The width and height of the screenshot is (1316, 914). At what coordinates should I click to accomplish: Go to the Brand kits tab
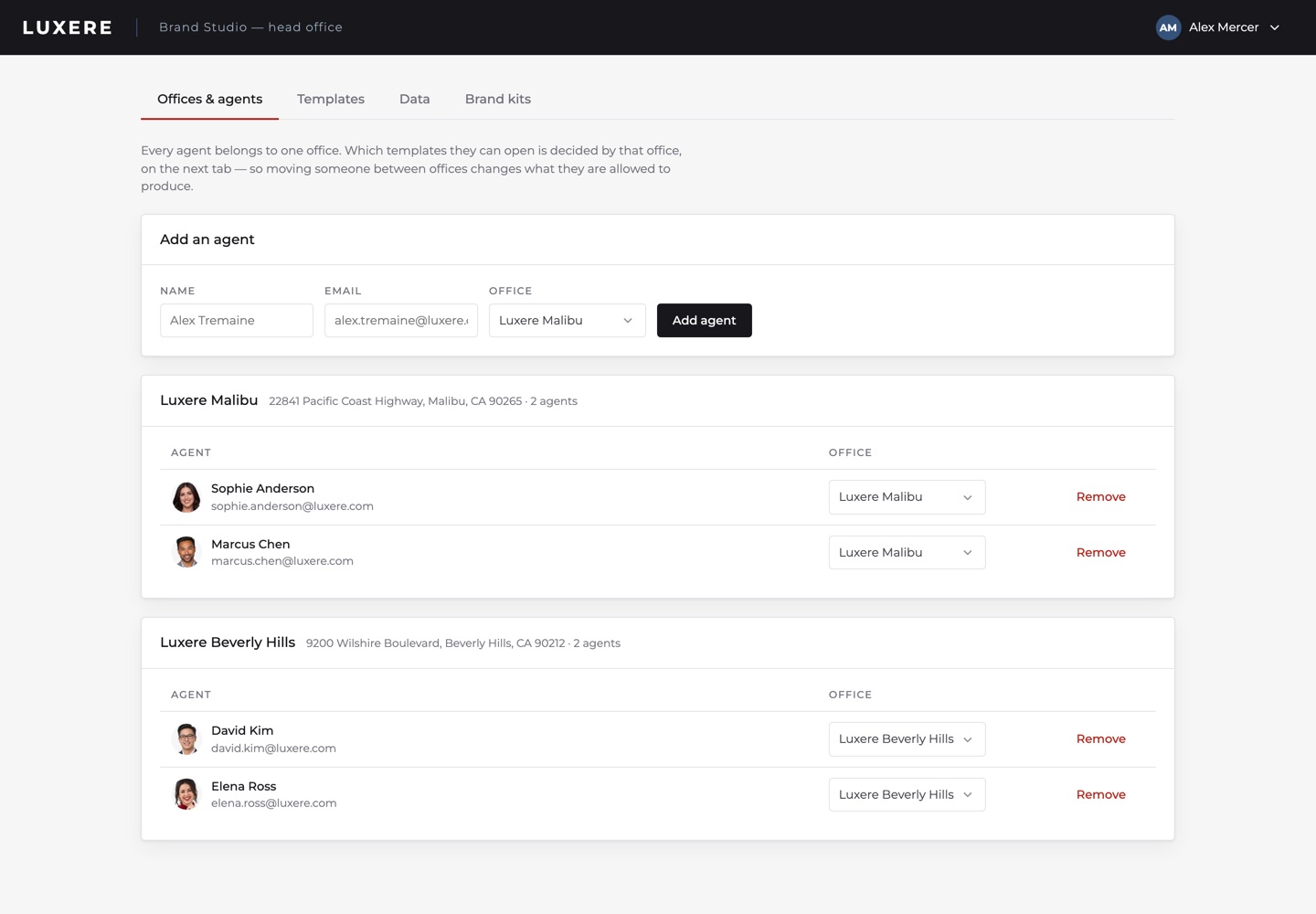pos(498,99)
